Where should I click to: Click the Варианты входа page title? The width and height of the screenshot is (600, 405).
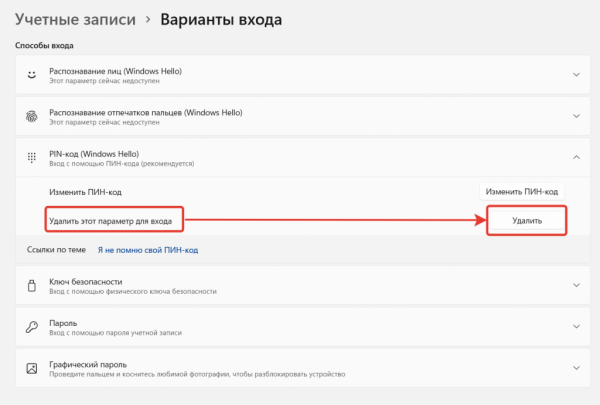[221, 20]
